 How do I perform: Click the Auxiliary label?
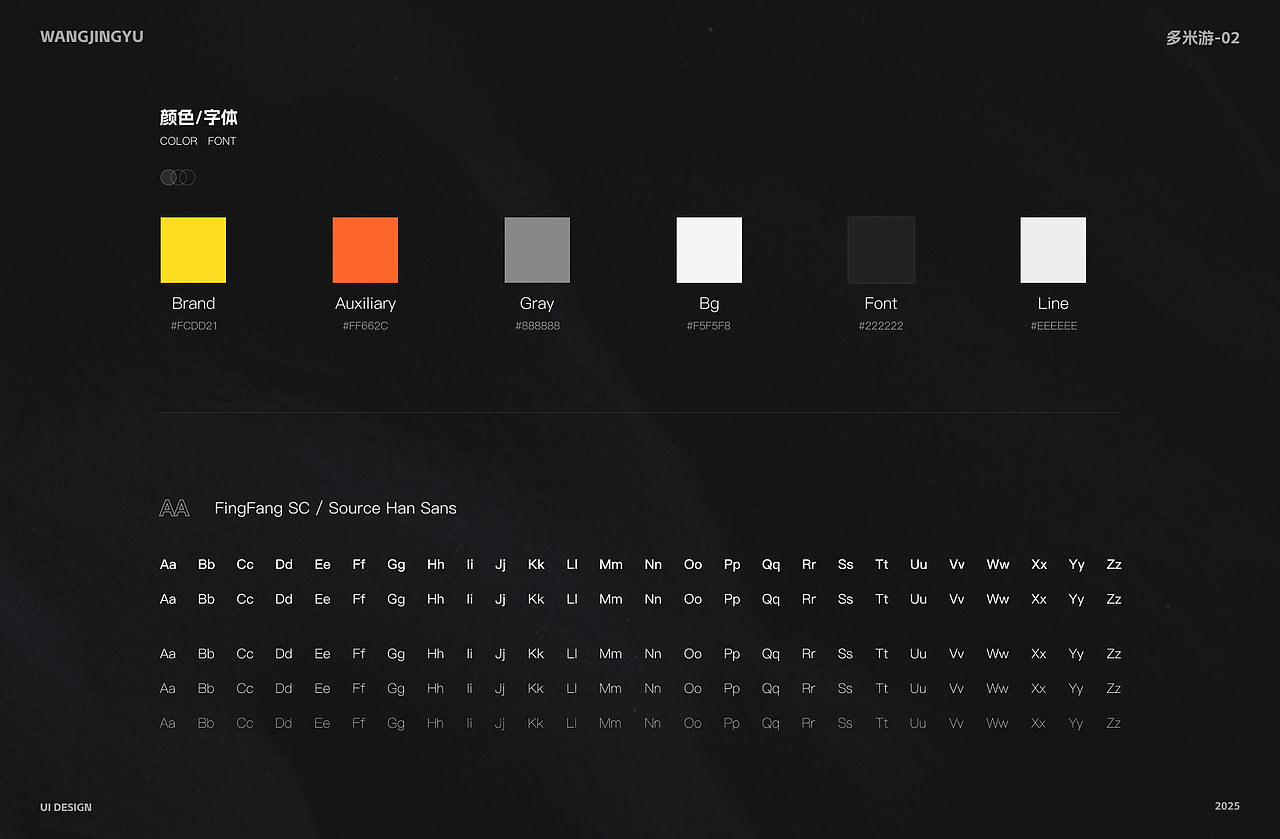(x=365, y=303)
